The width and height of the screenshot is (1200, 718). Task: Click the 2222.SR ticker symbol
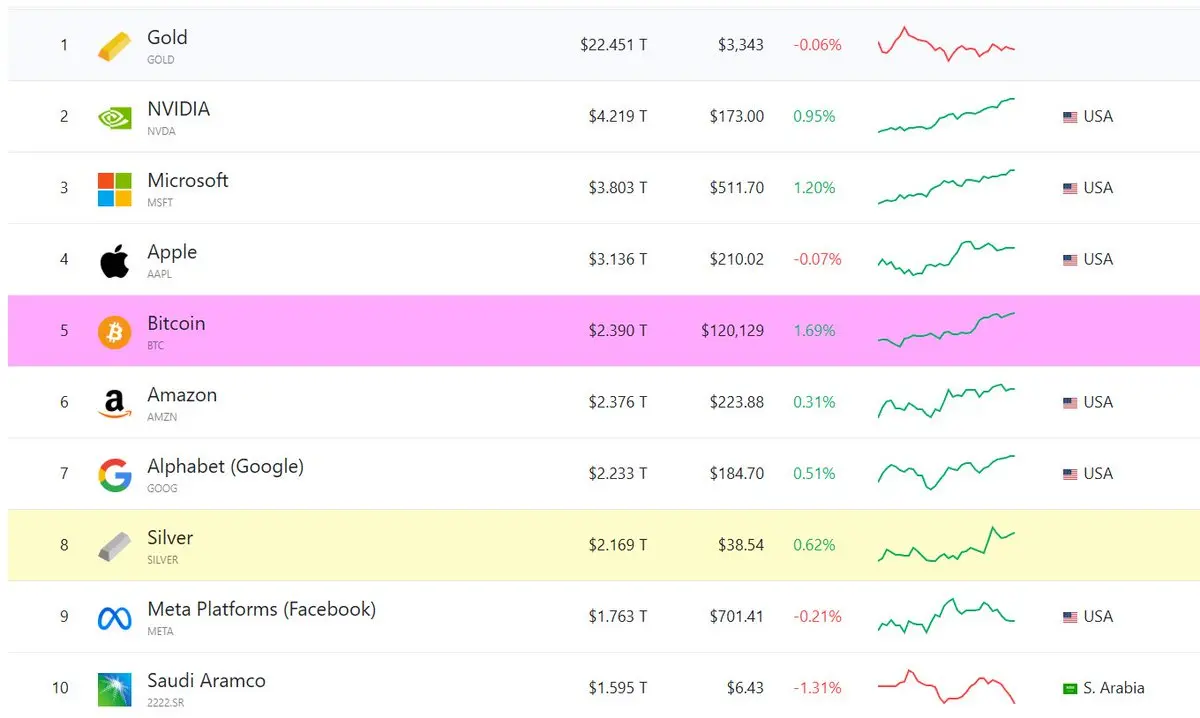[x=166, y=703]
